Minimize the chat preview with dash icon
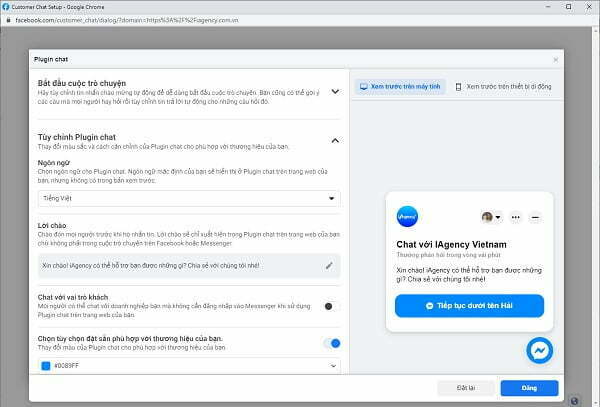The image size is (600, 407). click(x=535, y=217)
